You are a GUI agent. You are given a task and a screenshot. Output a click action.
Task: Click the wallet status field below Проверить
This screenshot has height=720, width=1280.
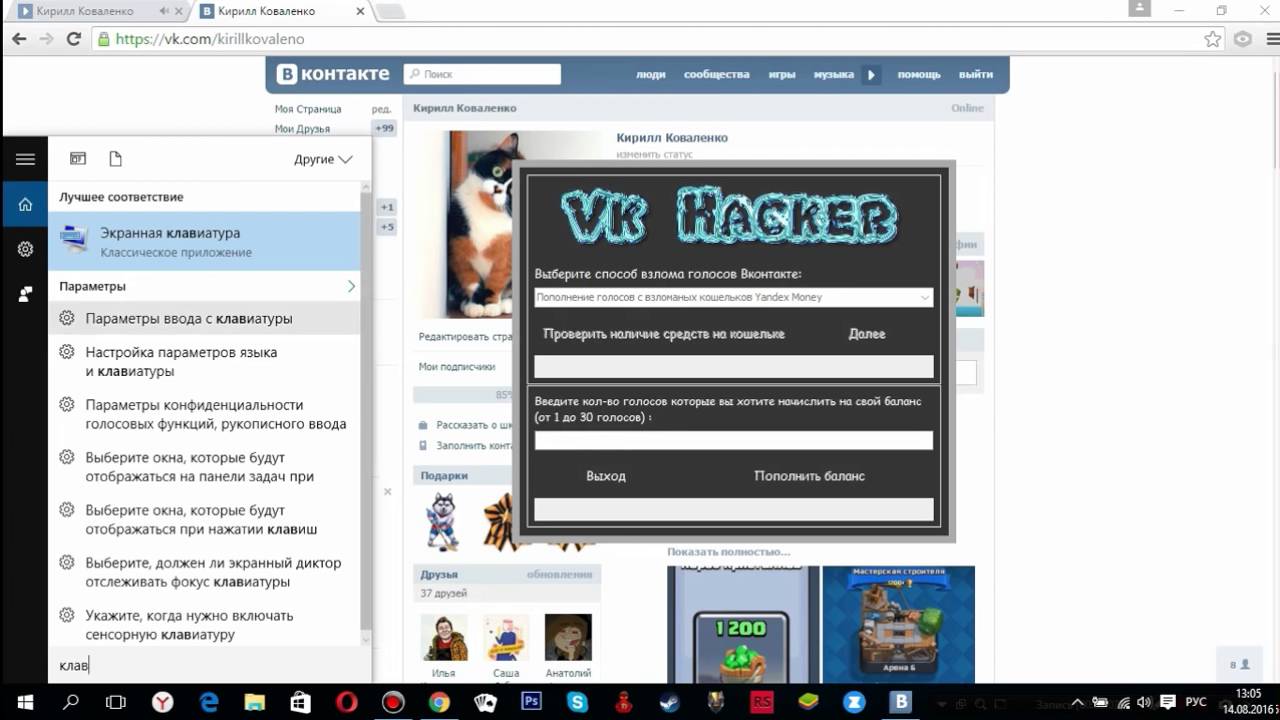click(733, 366)
